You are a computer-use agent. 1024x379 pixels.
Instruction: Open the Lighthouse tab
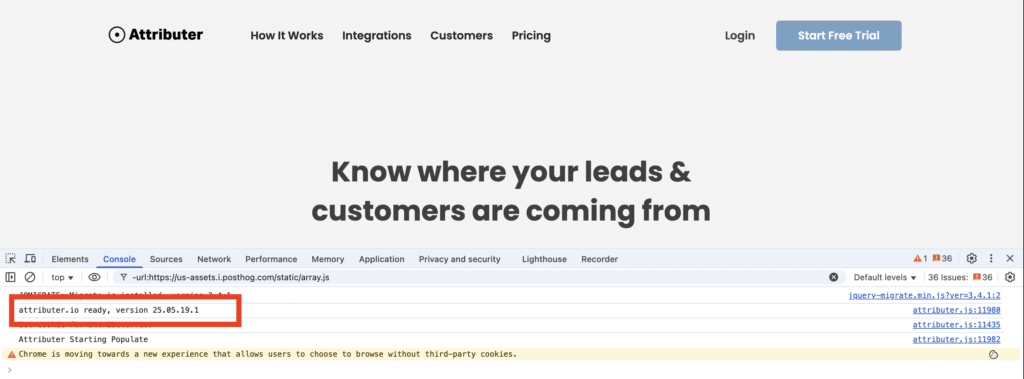544,259
